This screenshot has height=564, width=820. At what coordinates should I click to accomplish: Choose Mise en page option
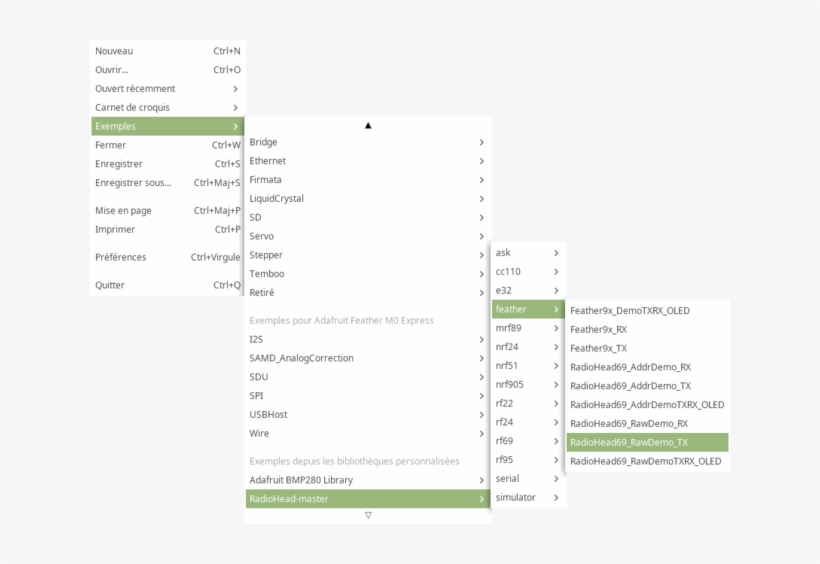(123, 211)
